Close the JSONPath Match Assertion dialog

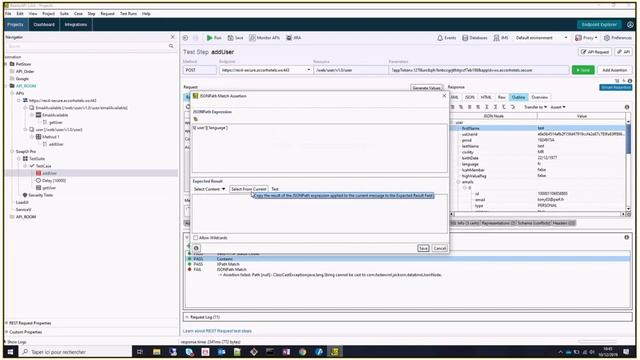(x=444, y=96)
